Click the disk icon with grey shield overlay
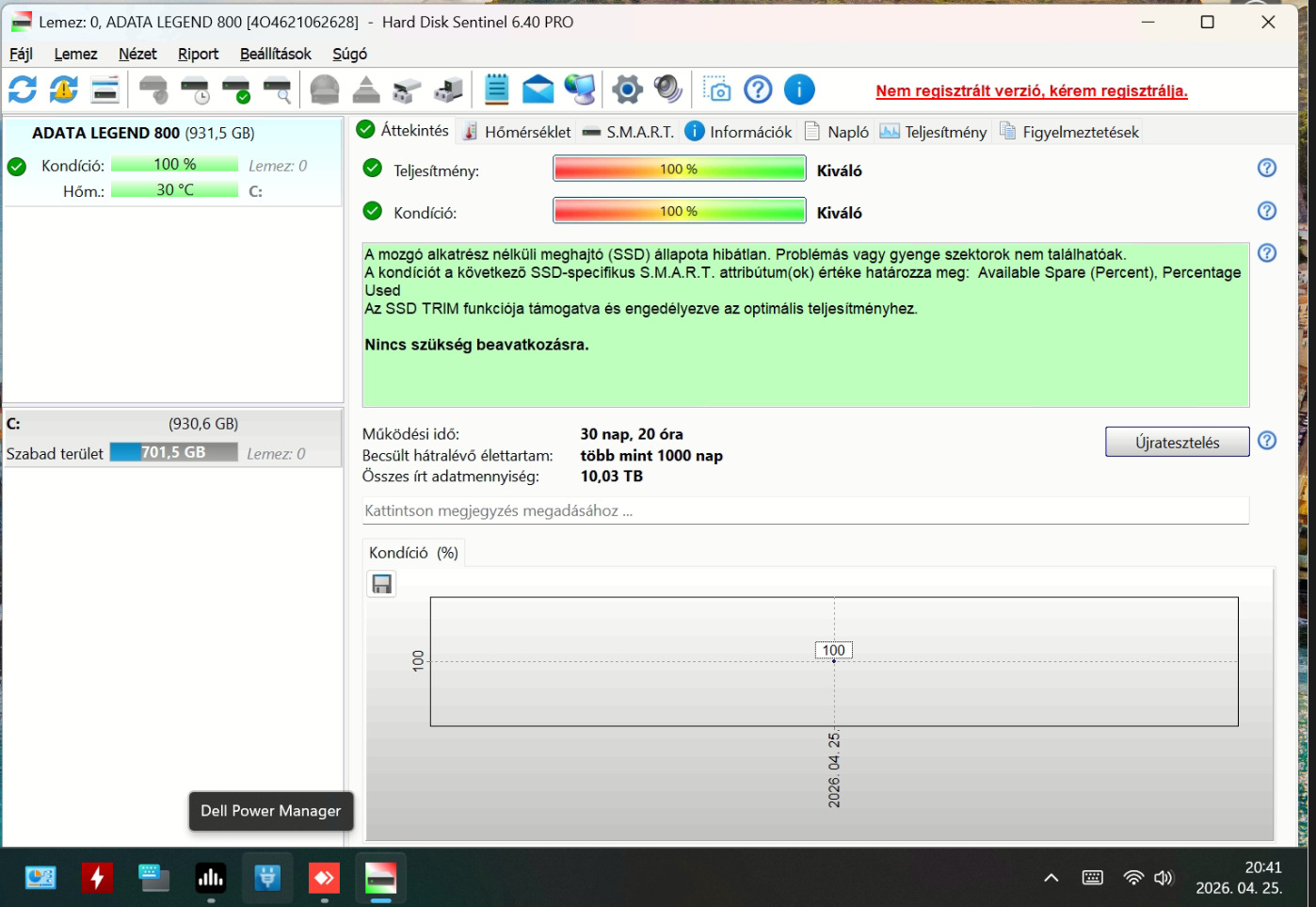 click(153, 90)
